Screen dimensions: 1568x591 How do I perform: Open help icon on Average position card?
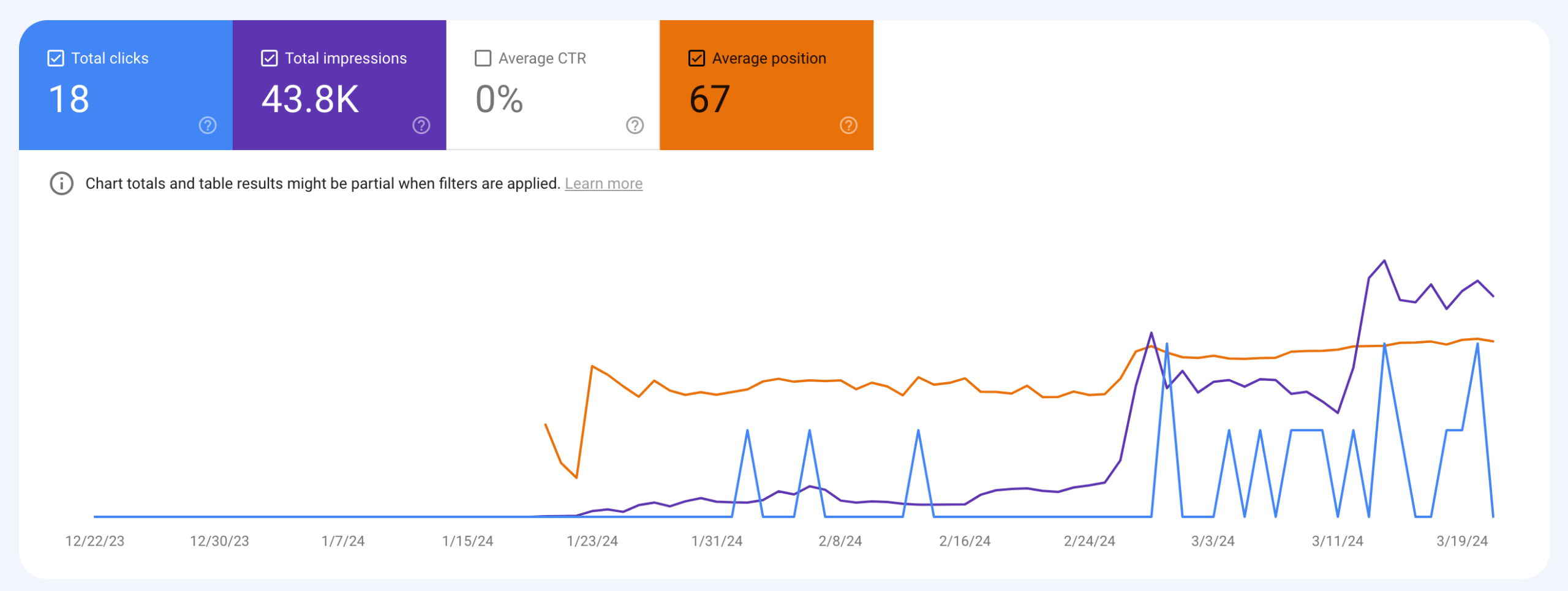tap(848, 126)
